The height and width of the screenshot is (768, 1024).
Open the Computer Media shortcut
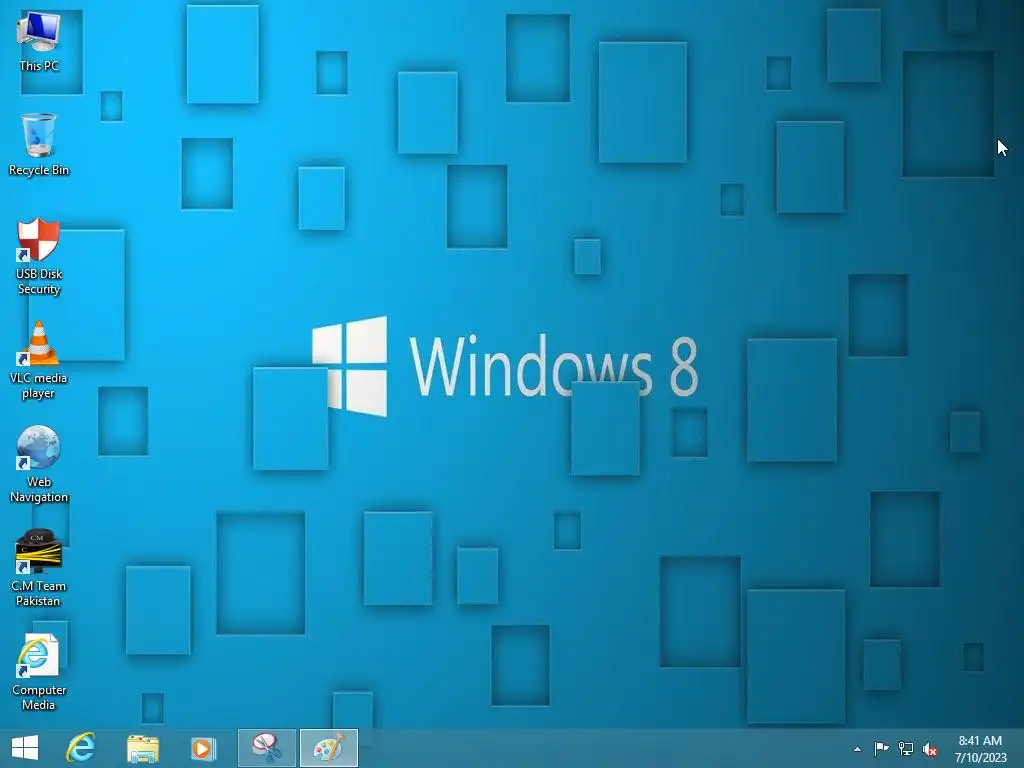39,671
